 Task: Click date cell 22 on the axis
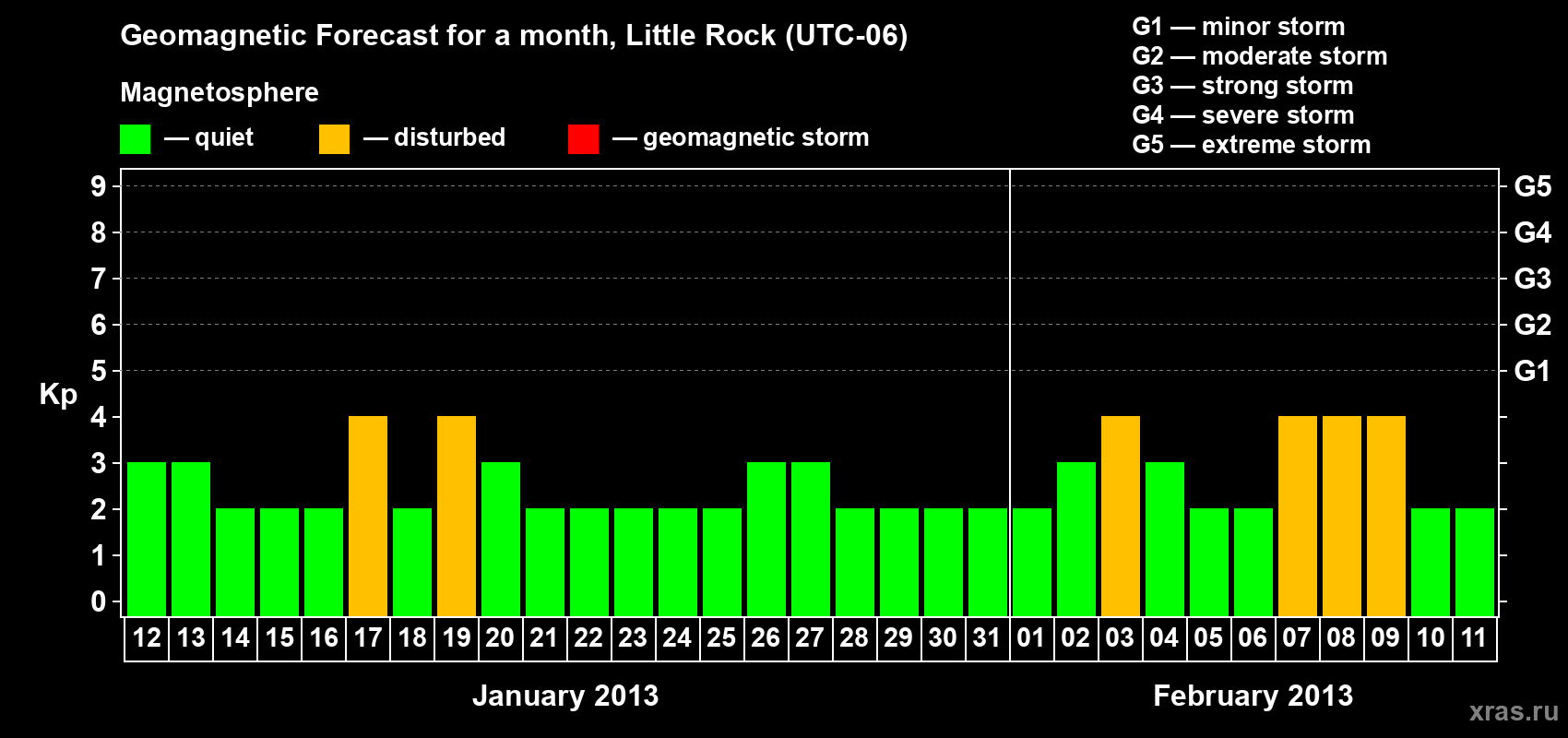click(x=589, y=638)
